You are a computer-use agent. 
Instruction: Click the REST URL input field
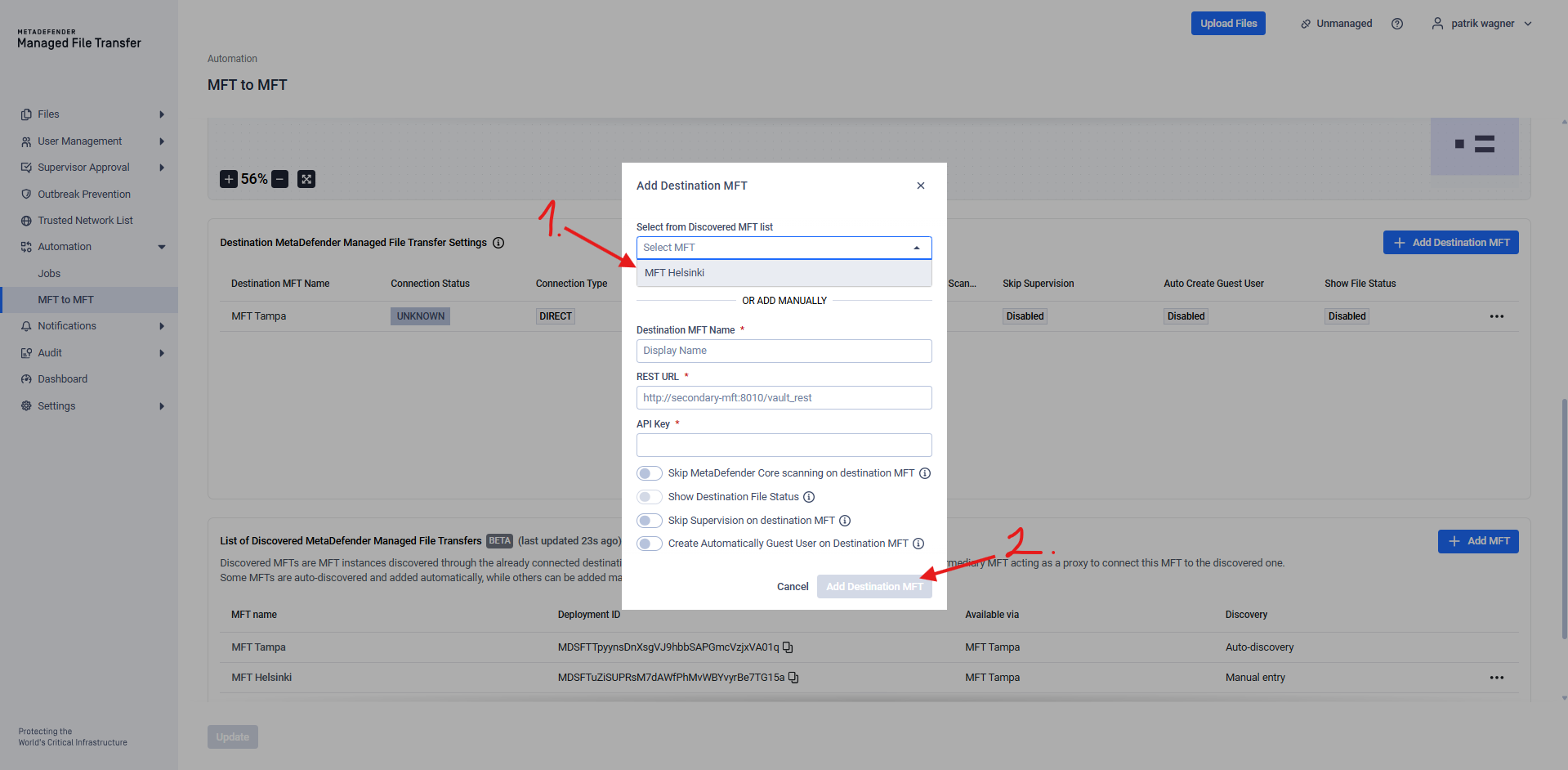[x=784, y=398]
